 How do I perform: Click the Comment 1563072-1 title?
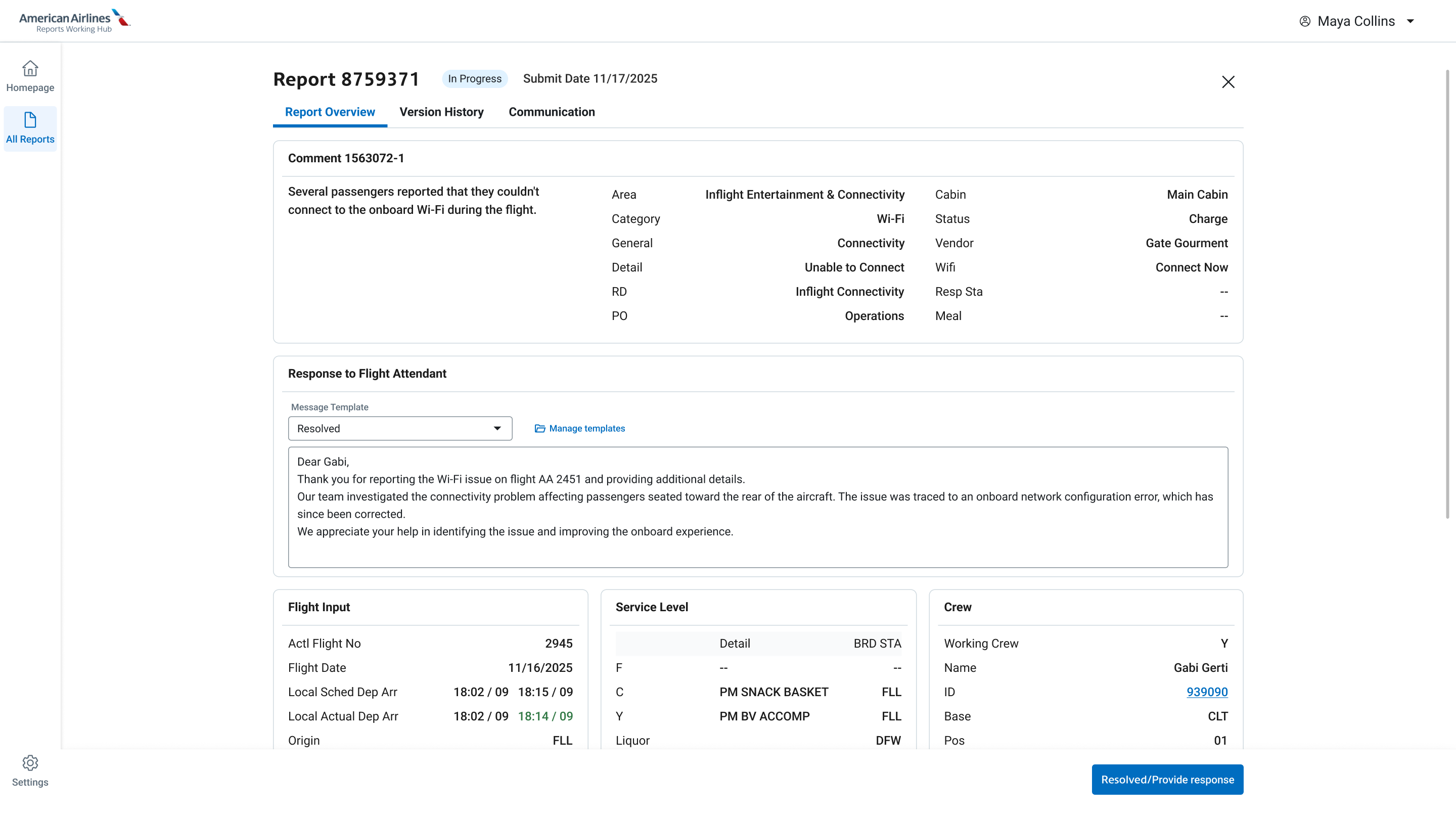(346, 158)
